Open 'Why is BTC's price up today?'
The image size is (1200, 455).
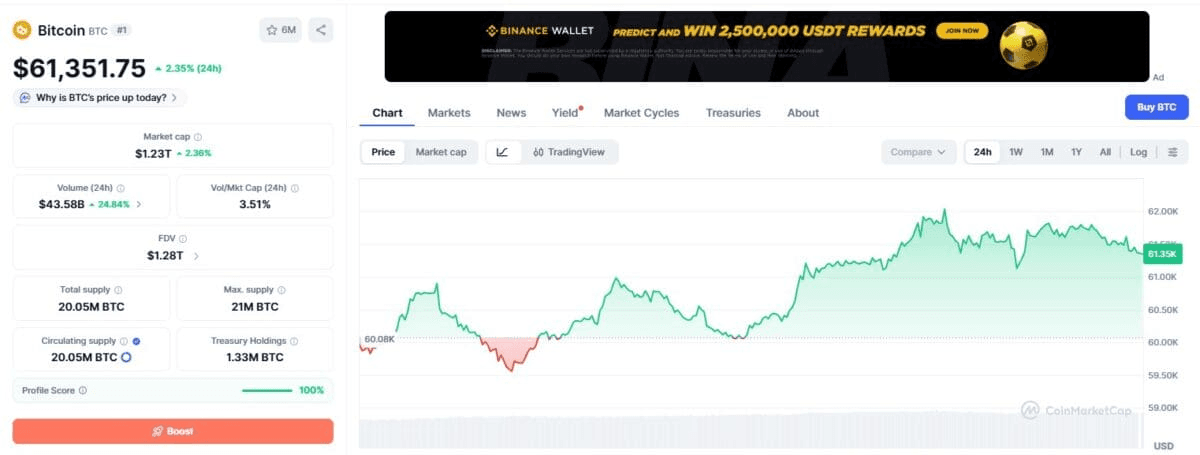100,98
